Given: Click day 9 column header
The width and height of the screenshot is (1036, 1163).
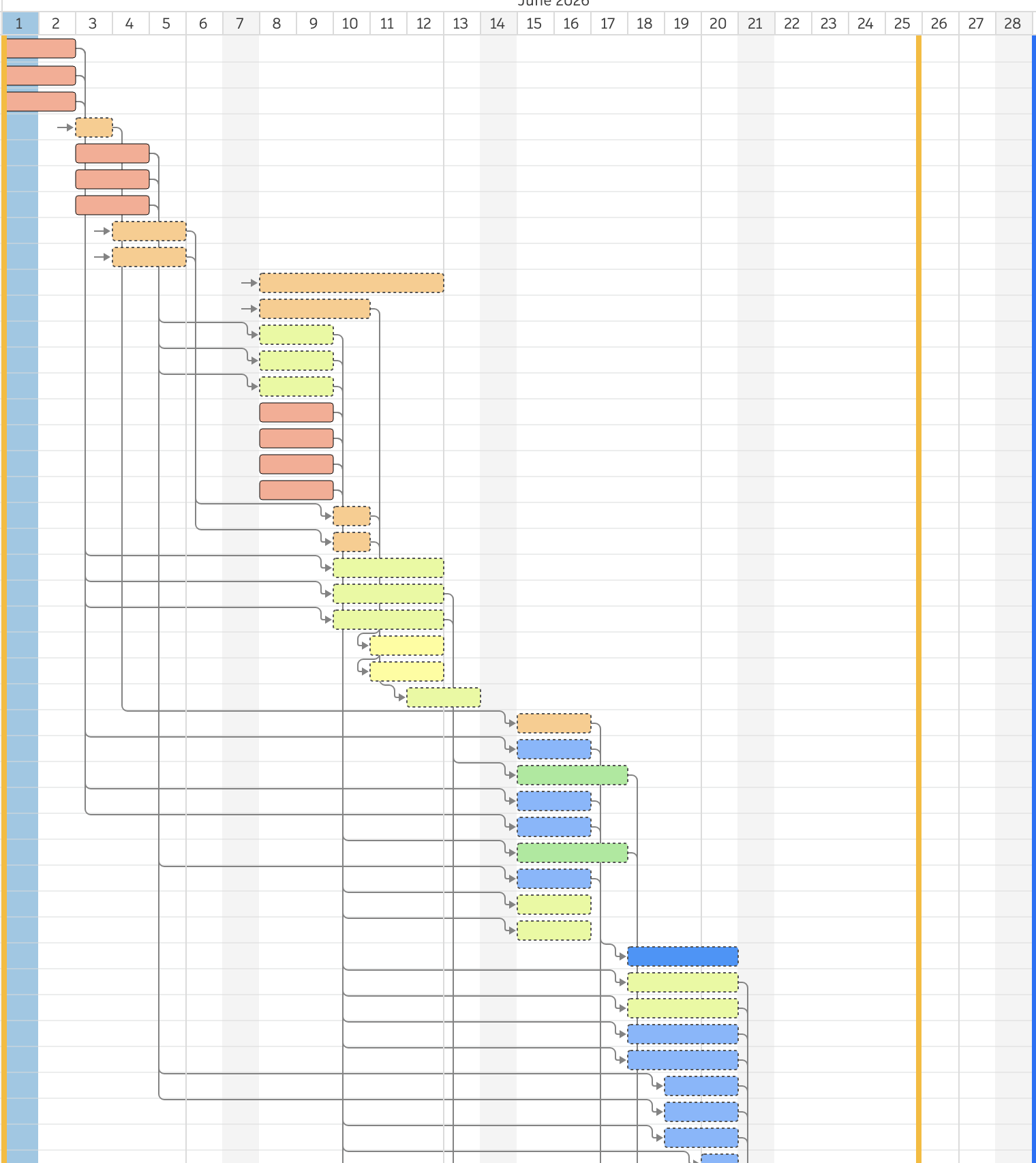Looking at the screenshot, I should pos(314,24).
